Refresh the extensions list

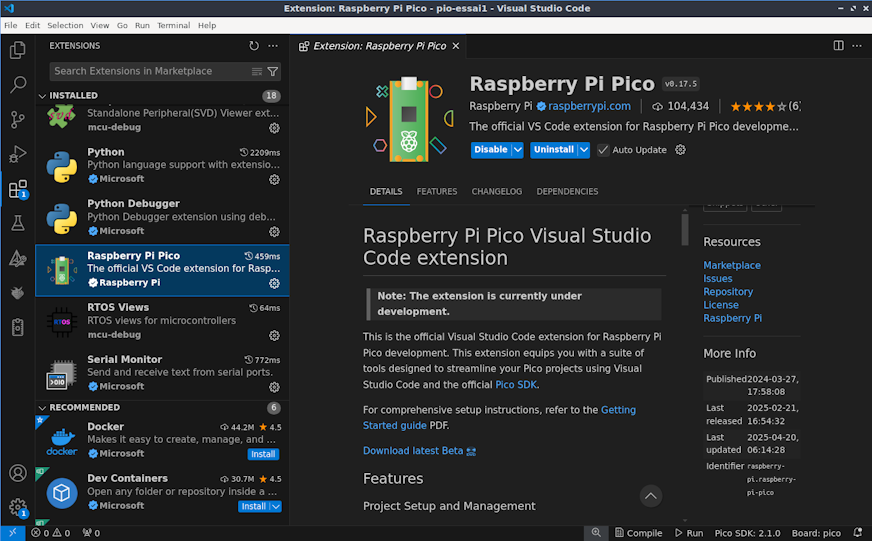click(x=254, y=46)
